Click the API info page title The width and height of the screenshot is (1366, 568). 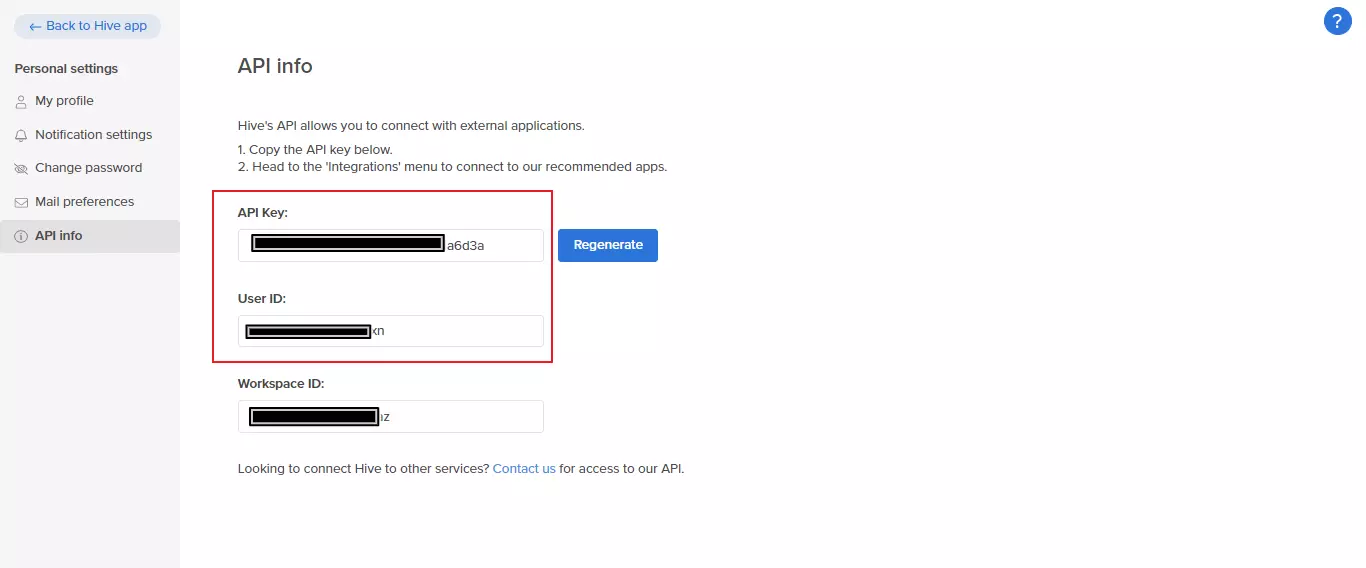click(x=275, y=66)
